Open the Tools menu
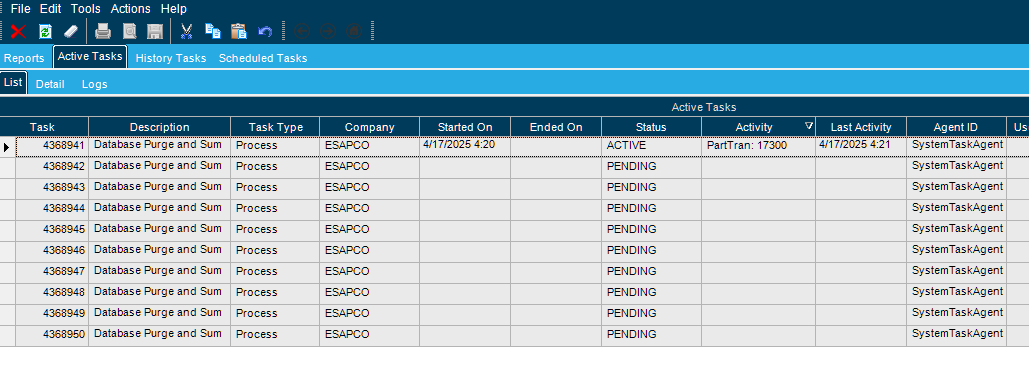 (x=86, y=9)
